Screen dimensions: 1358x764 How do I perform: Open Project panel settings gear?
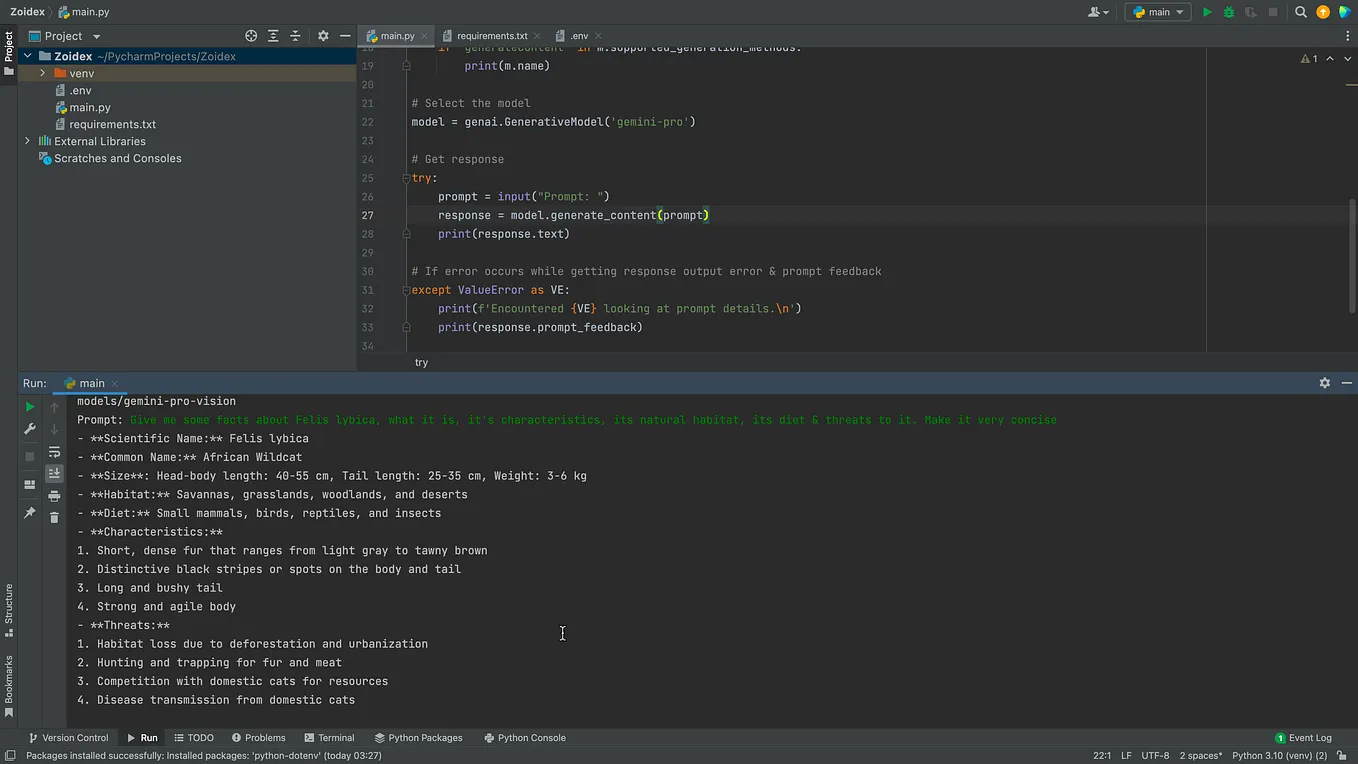click(x=323, y=36)
